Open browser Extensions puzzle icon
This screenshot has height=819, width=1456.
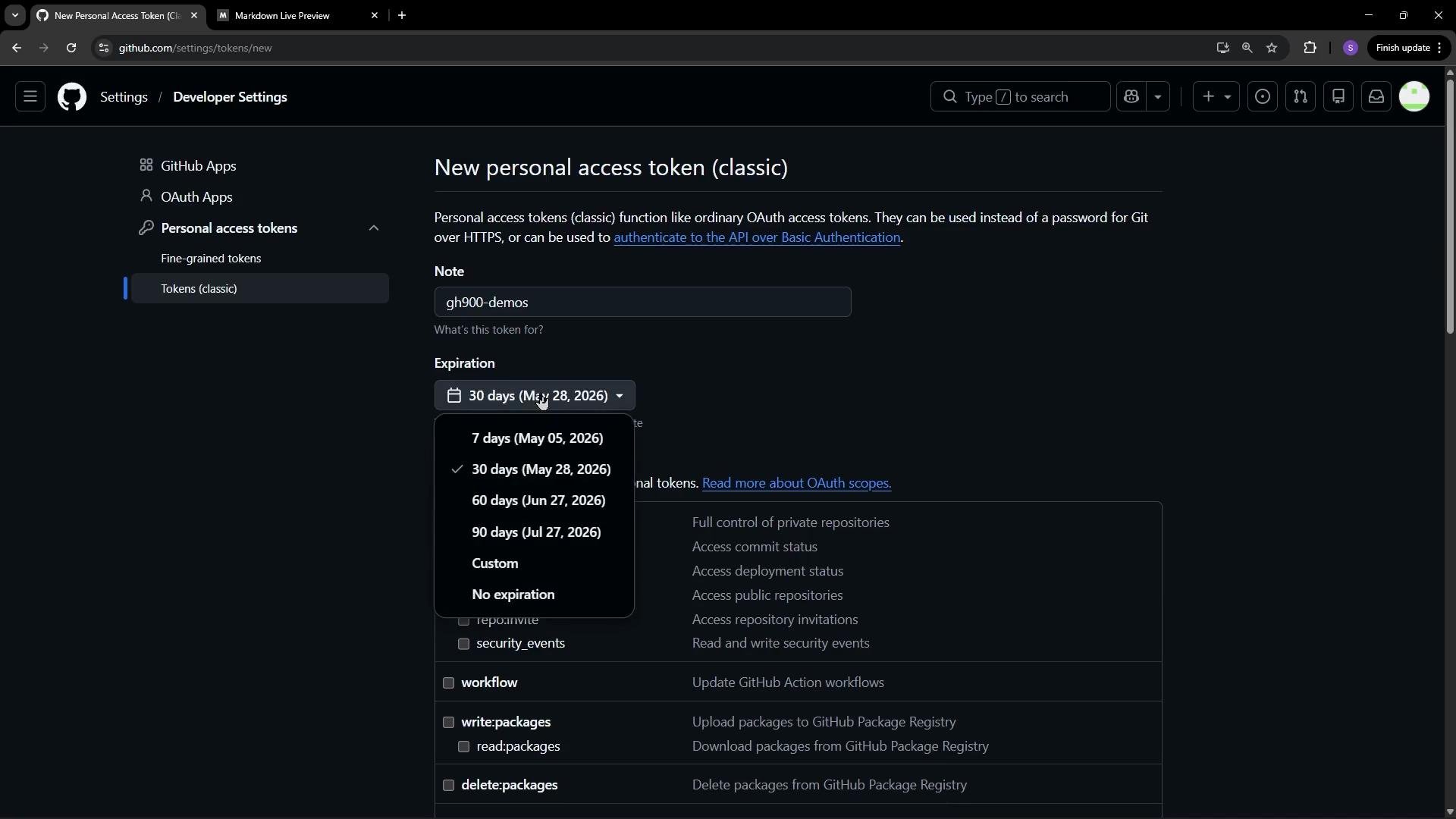pos(1310,48)
